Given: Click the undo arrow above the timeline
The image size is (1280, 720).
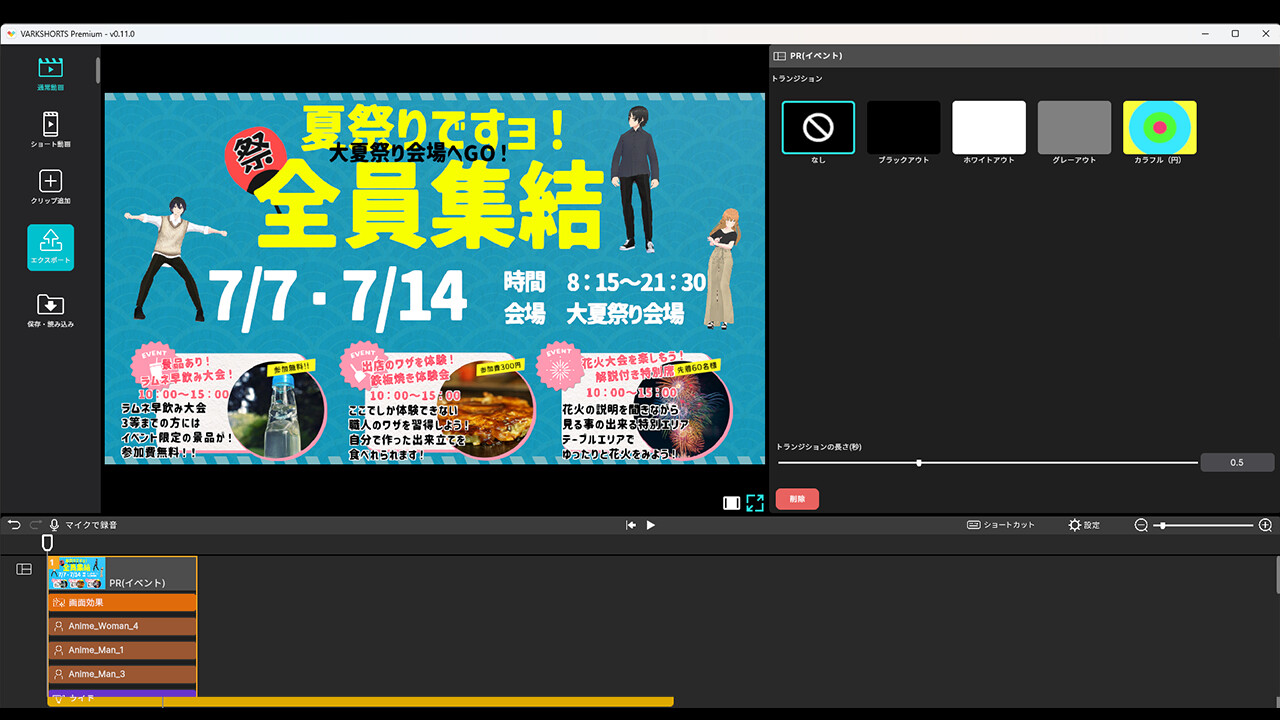Looking at the screenshot, I should (x=13, y=524).
